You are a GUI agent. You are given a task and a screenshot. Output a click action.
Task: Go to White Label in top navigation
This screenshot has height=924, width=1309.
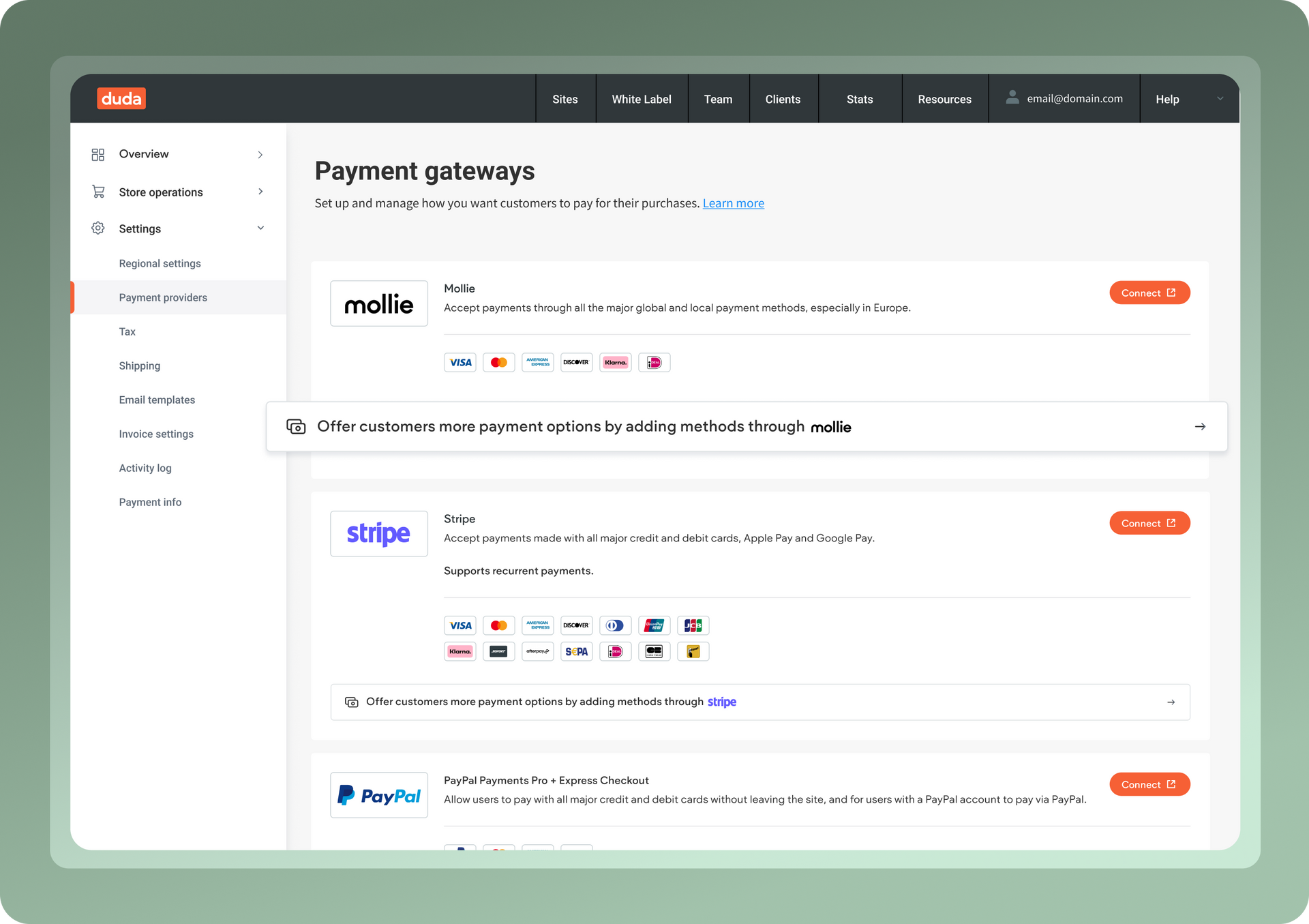[642, 99]
